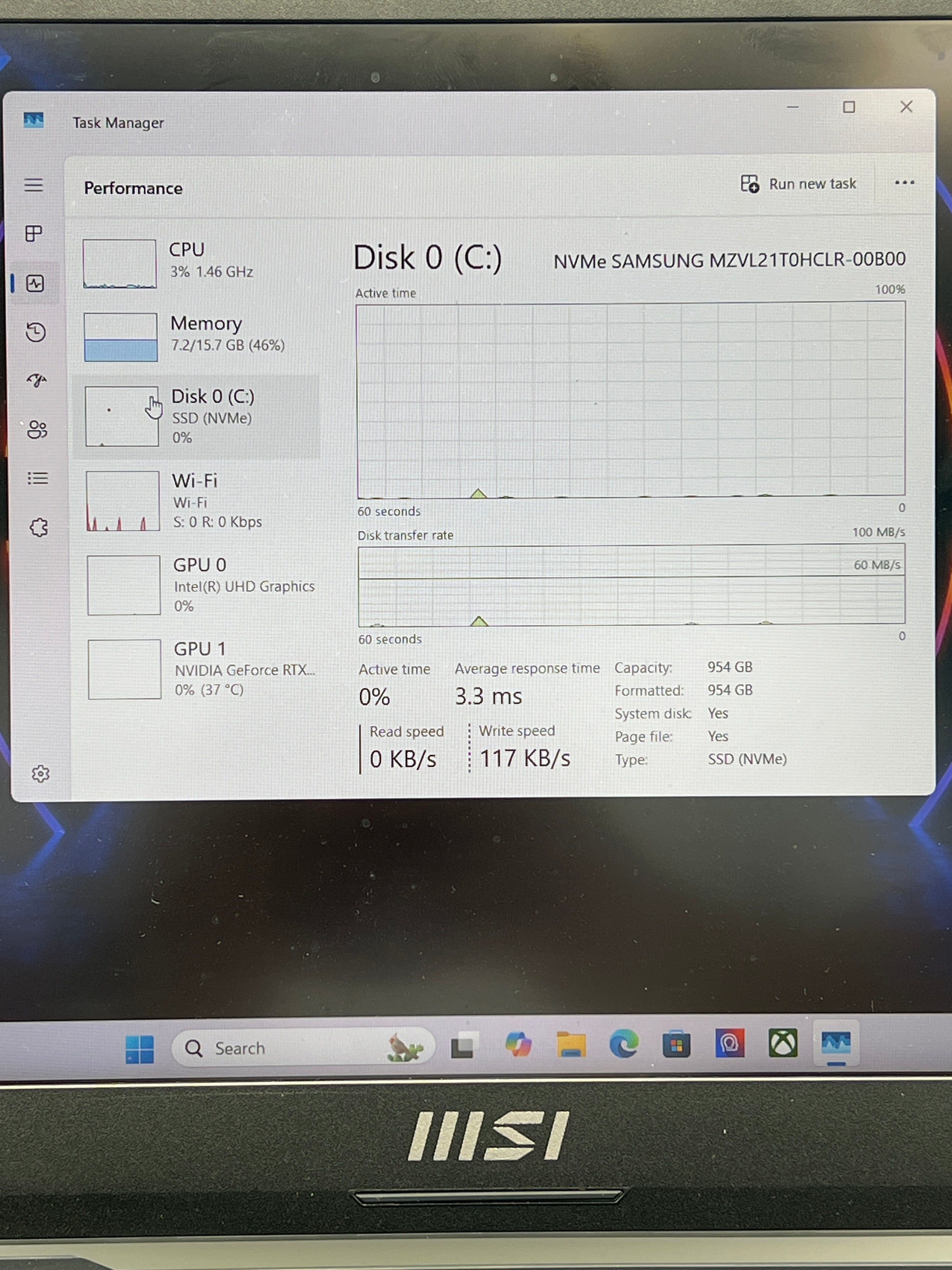The image size is (952, 1270).
Task: Open Microsoft Store from the taskbar
Action: pos(677,1044)
